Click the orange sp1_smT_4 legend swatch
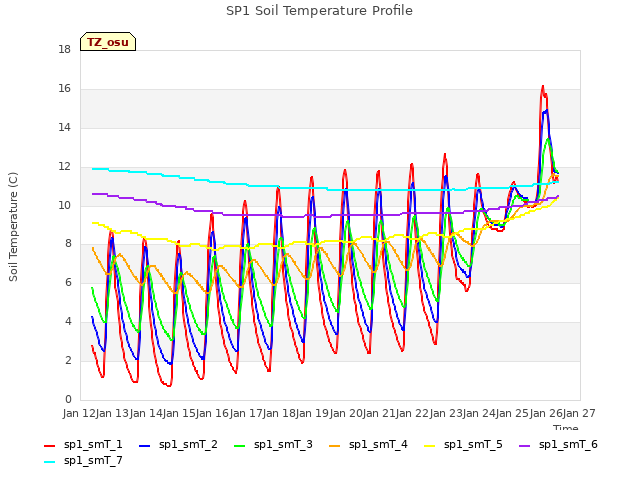Image resolution: width=640 pixels, height=480 pixels. [335, 446]
